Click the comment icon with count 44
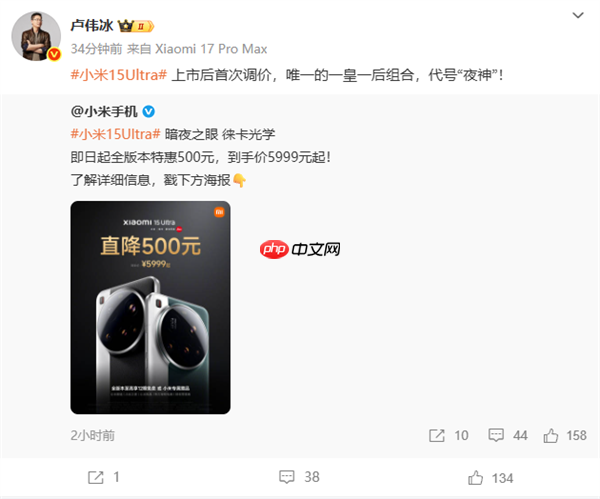Viewport: 600px width, 499px height. tap(496, 435)
